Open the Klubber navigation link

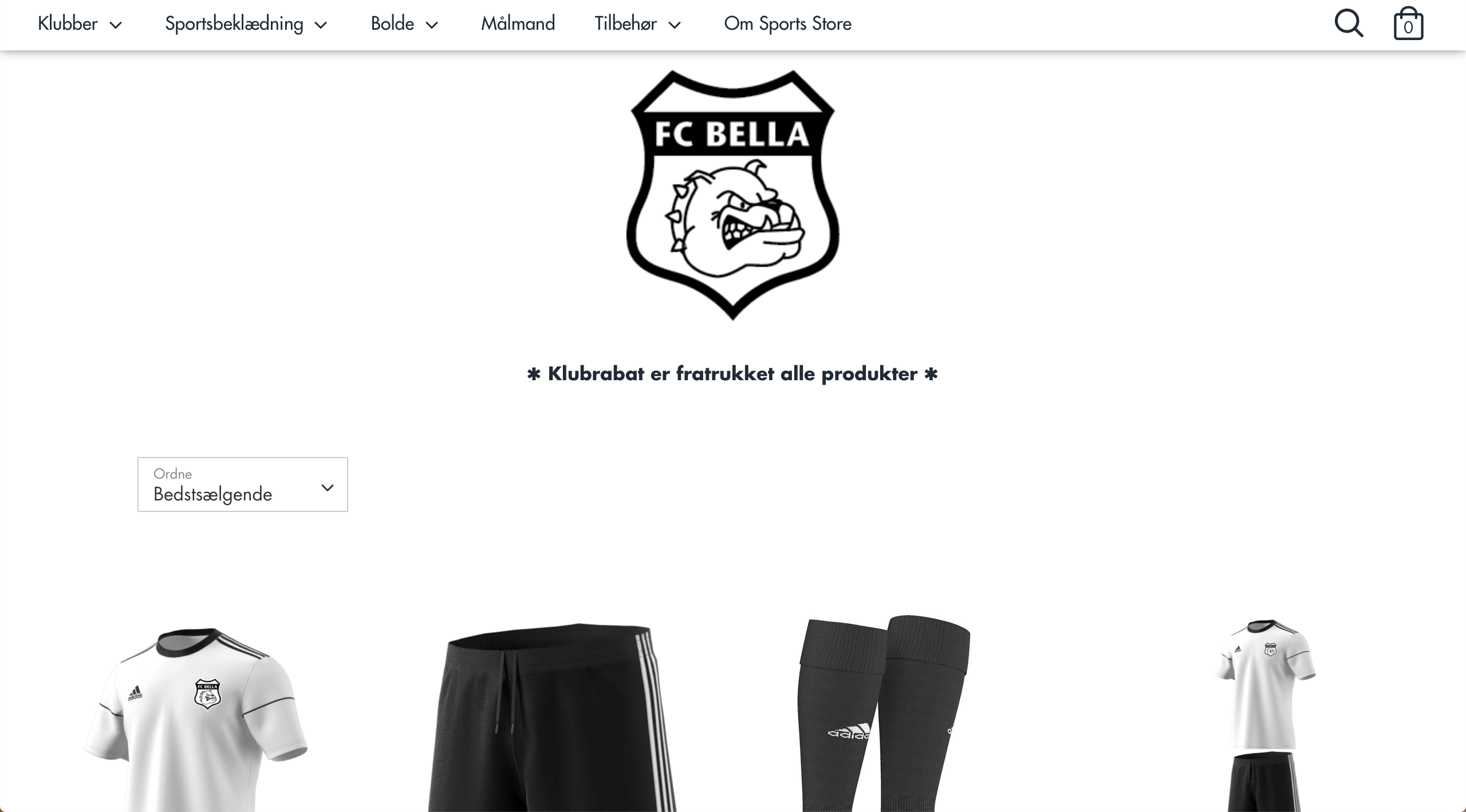pos(68,23)
